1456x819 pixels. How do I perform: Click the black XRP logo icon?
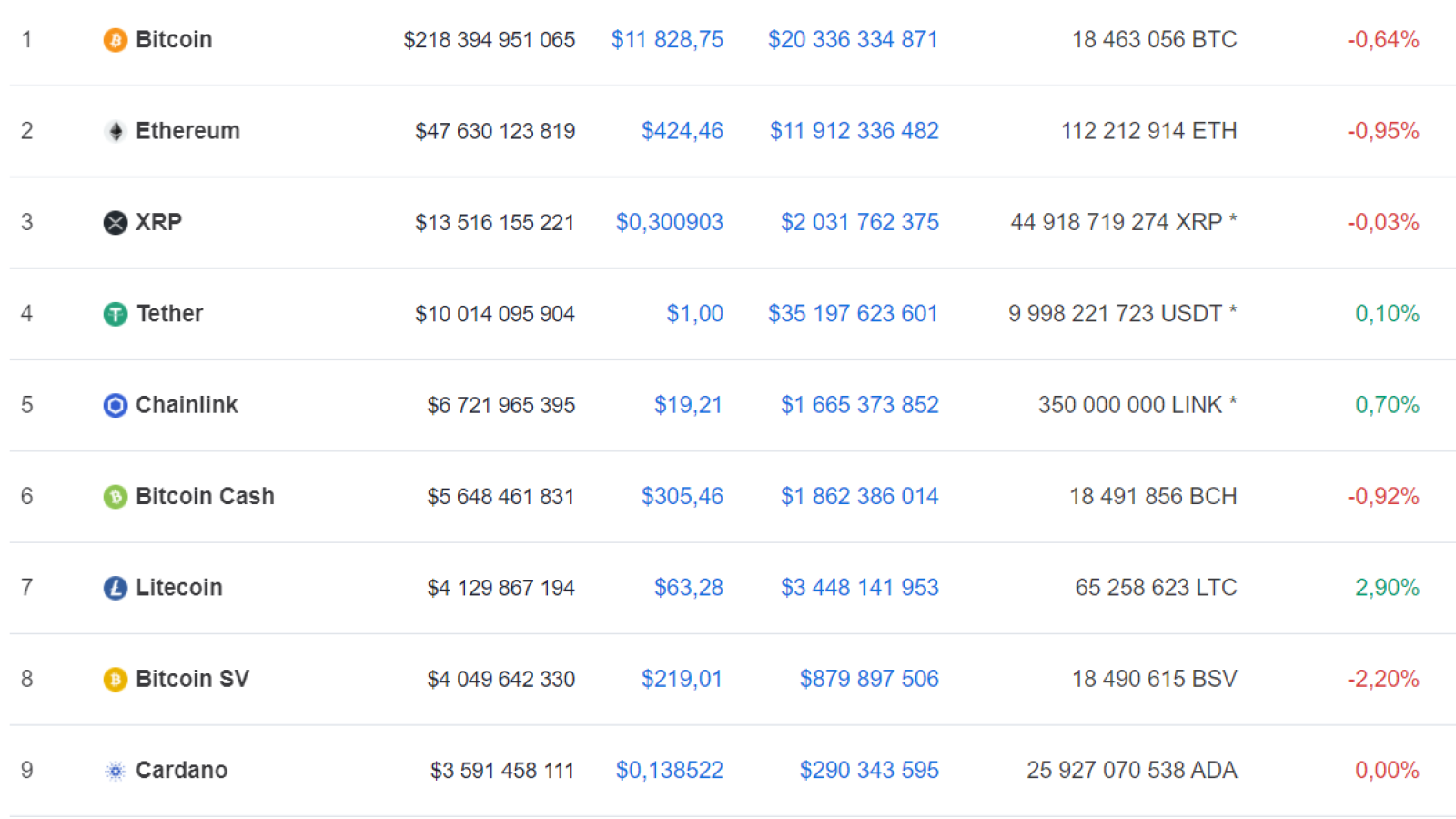(x=116, y=223)
